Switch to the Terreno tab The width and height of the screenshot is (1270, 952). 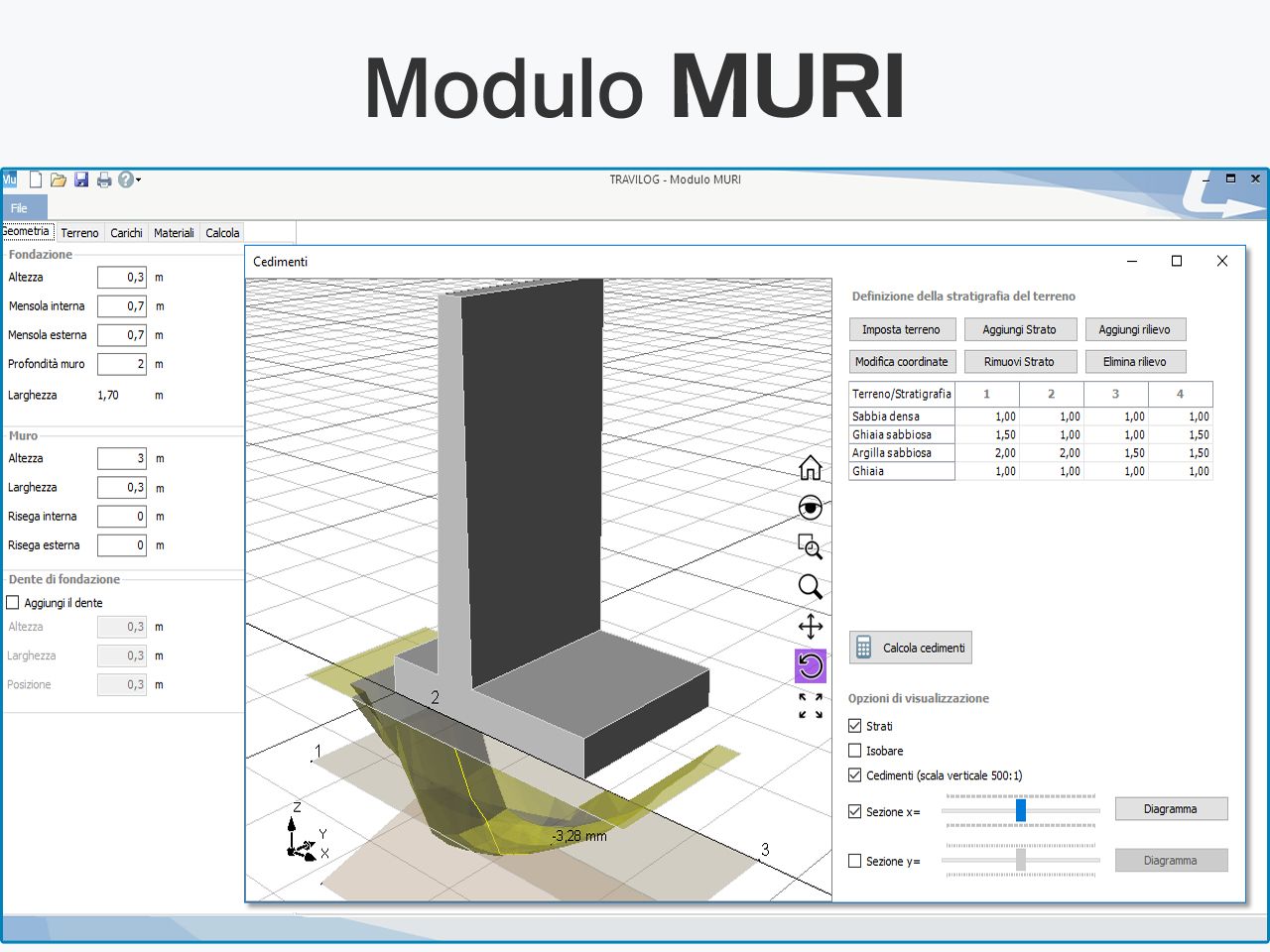(x=79, y=232)
